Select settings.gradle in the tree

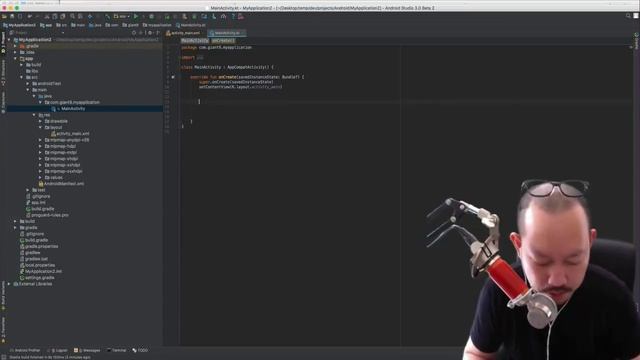[x=37, y=278]
